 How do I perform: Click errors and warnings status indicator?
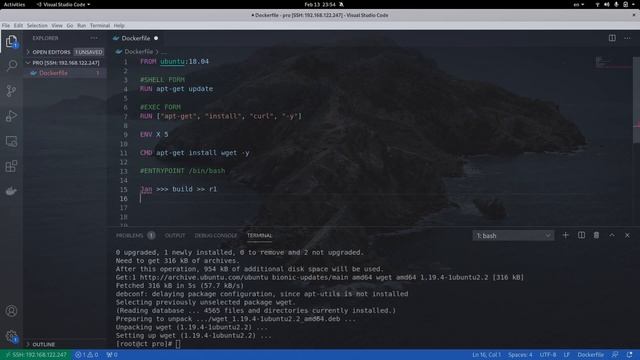(x=87, y=355)
